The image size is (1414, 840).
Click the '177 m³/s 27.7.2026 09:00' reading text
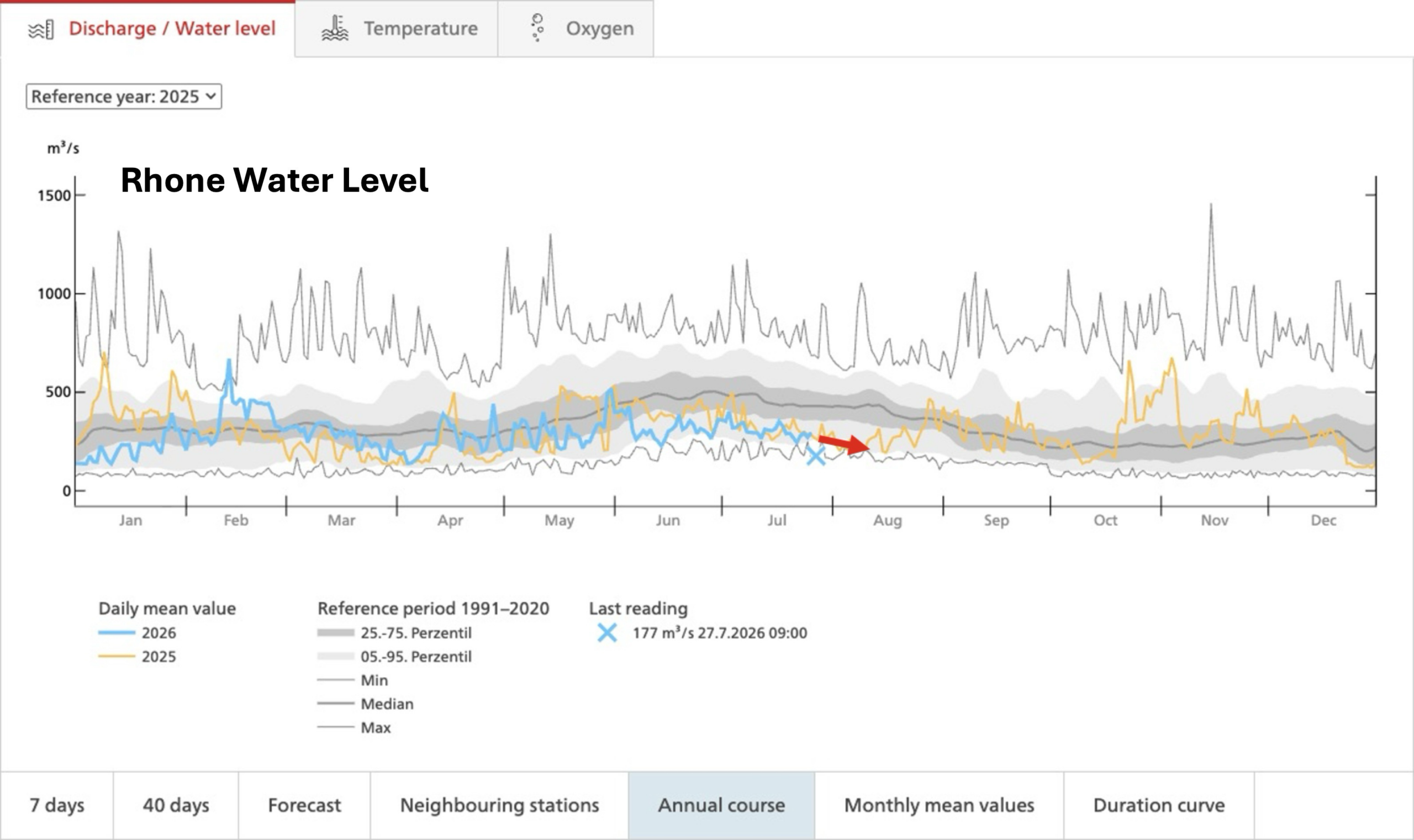(720, 633)
